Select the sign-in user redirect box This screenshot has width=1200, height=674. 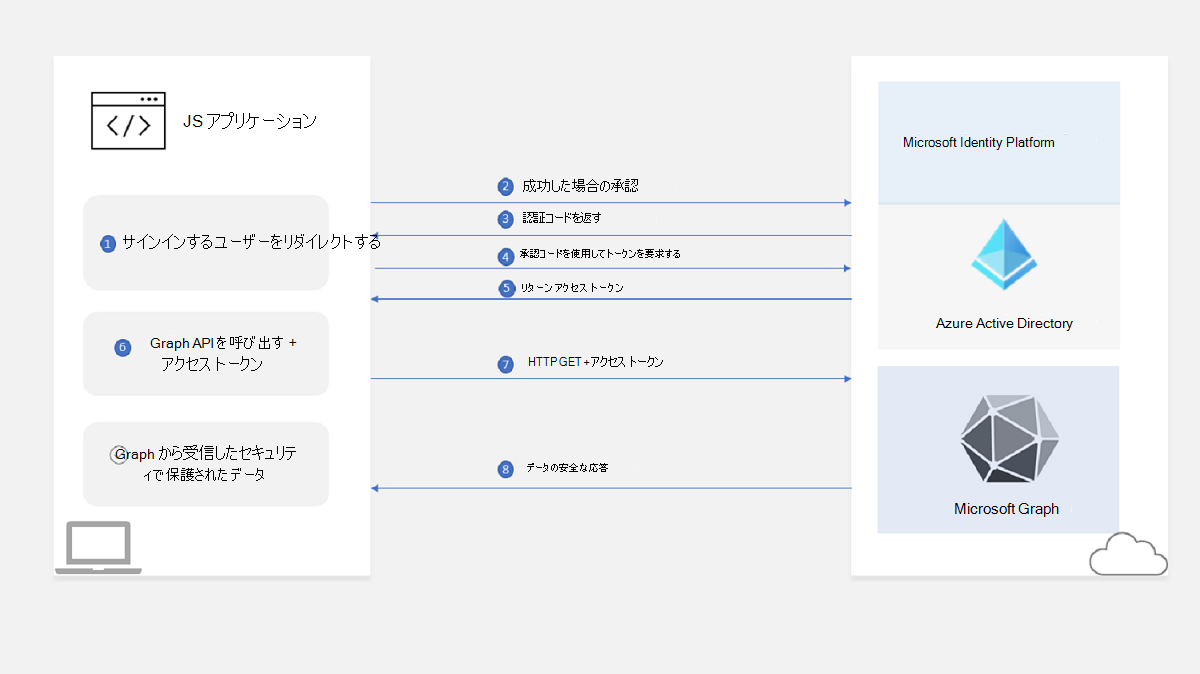[x=205, y=242]
